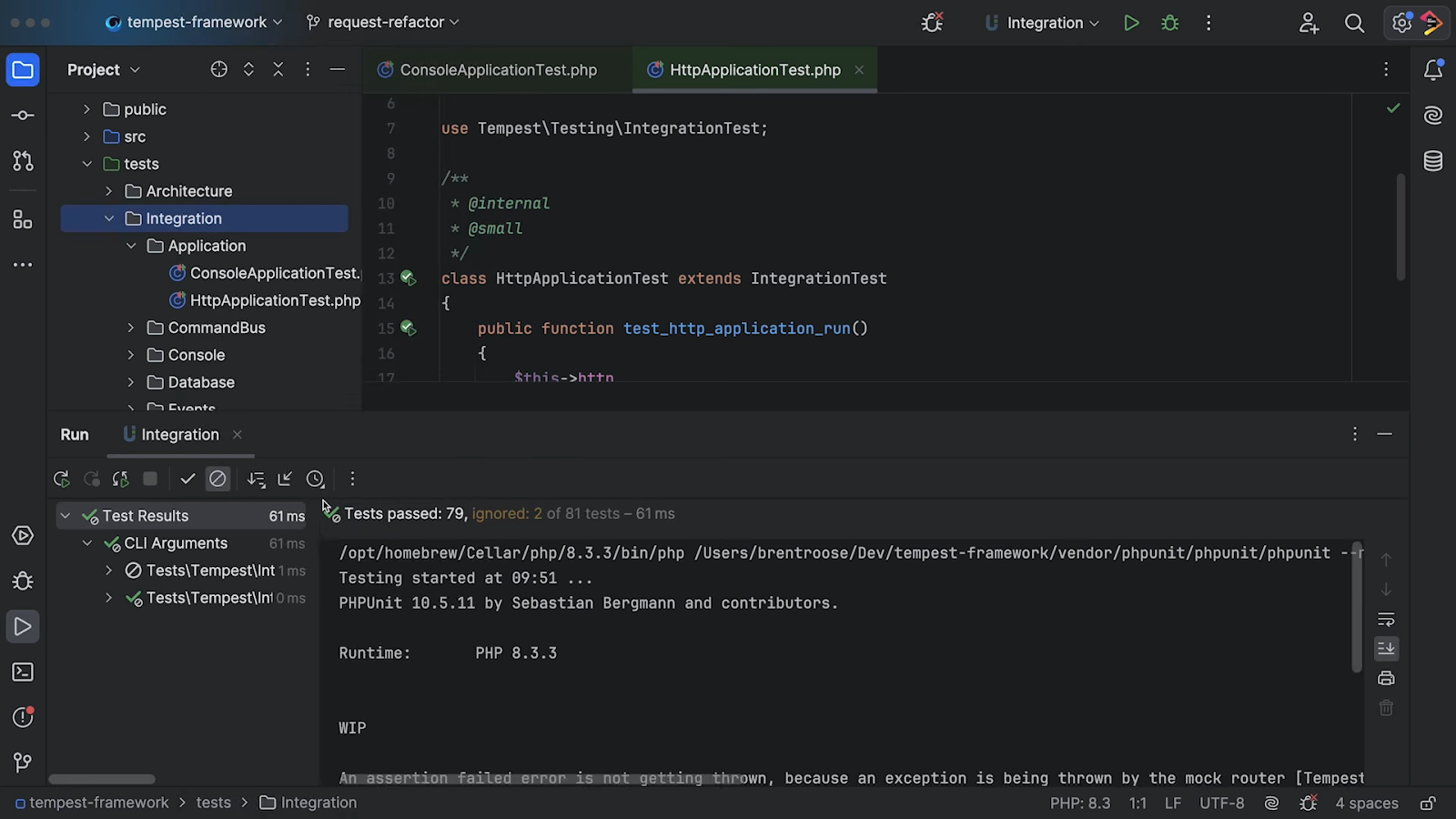Open tempest-framework project dropdown
This screenshot has height=819, width=1456.
click(194, 23)
